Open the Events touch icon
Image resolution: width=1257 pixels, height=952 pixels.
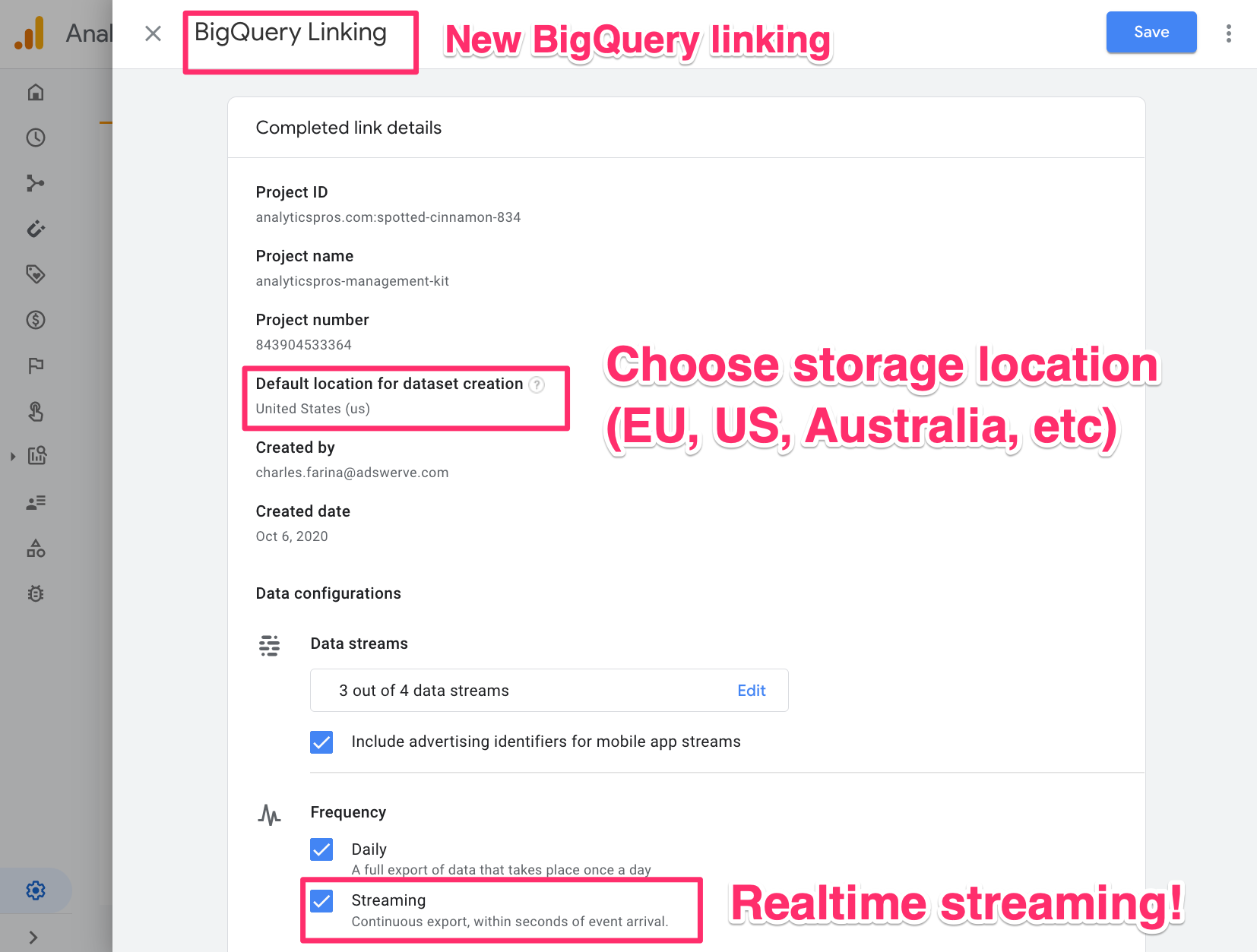pos(36,411)
